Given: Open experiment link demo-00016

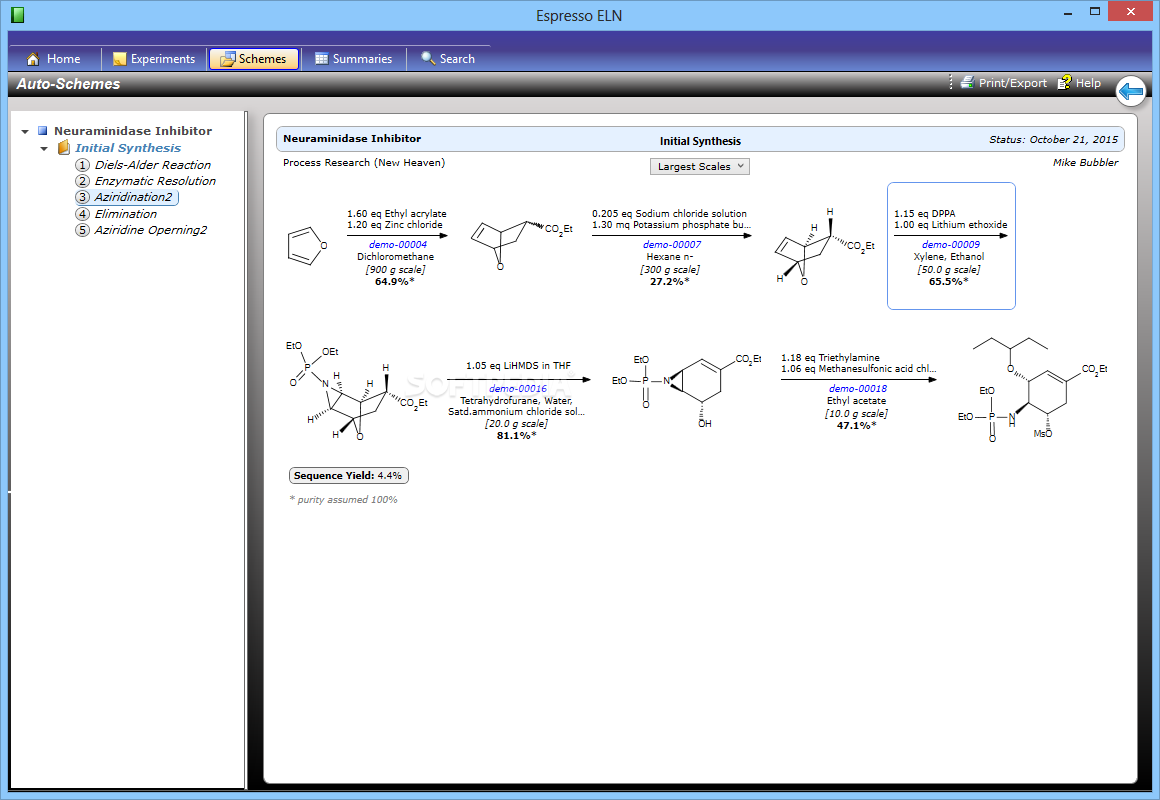Looking at the screenshot, I should click(518, 389).
